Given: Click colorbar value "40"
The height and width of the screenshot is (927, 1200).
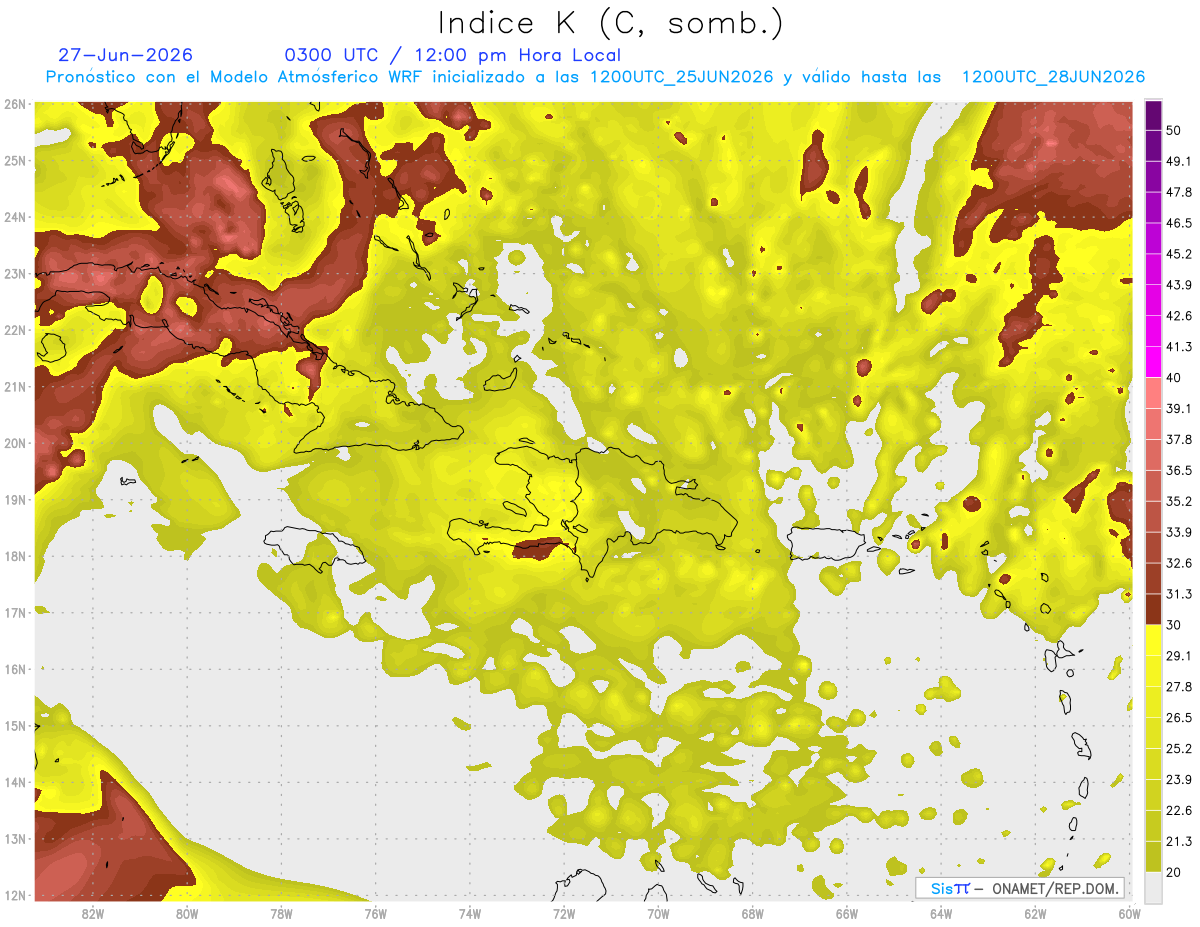Looking at the screenshot, I should 1174,378.
